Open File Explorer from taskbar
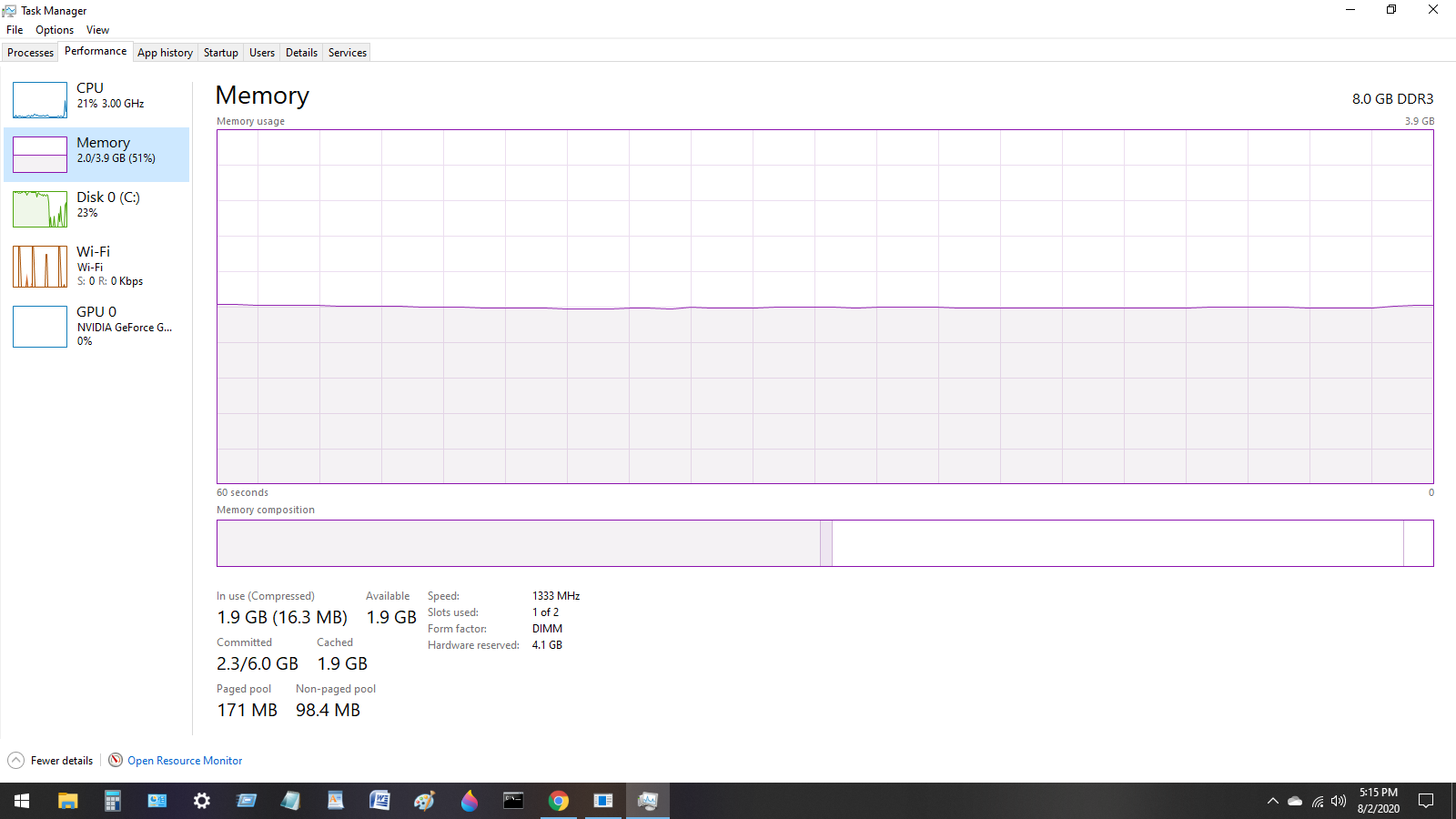Image resolution: width=1456 pixels, height=819 pixels. [67, 801]
